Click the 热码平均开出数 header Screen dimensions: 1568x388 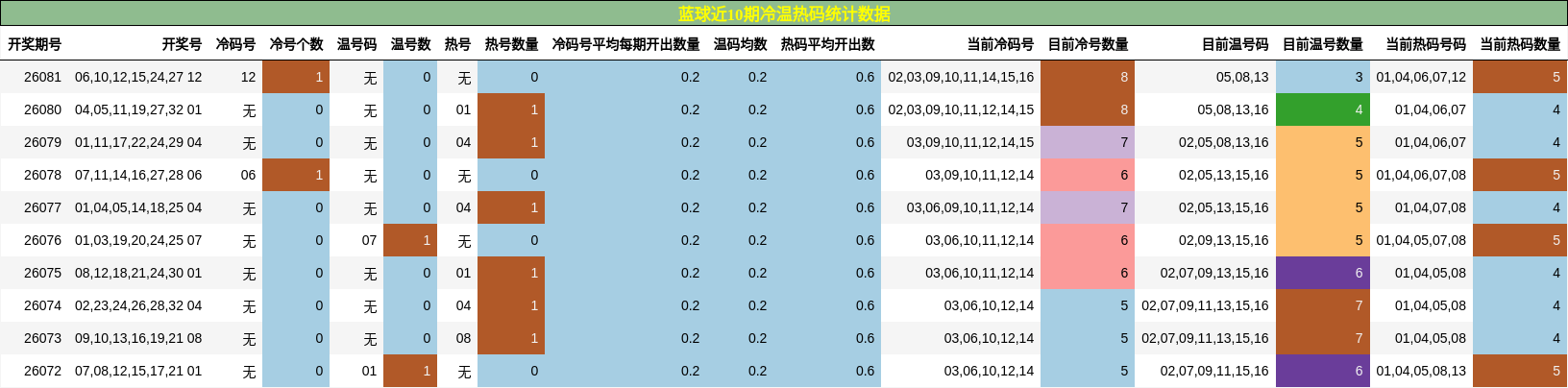(827, 44)
